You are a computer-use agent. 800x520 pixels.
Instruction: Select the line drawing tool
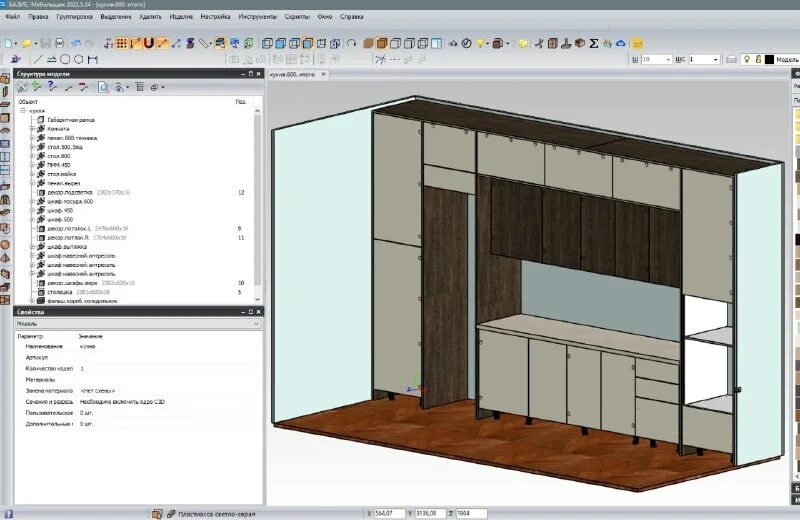[x=38, y=59]
